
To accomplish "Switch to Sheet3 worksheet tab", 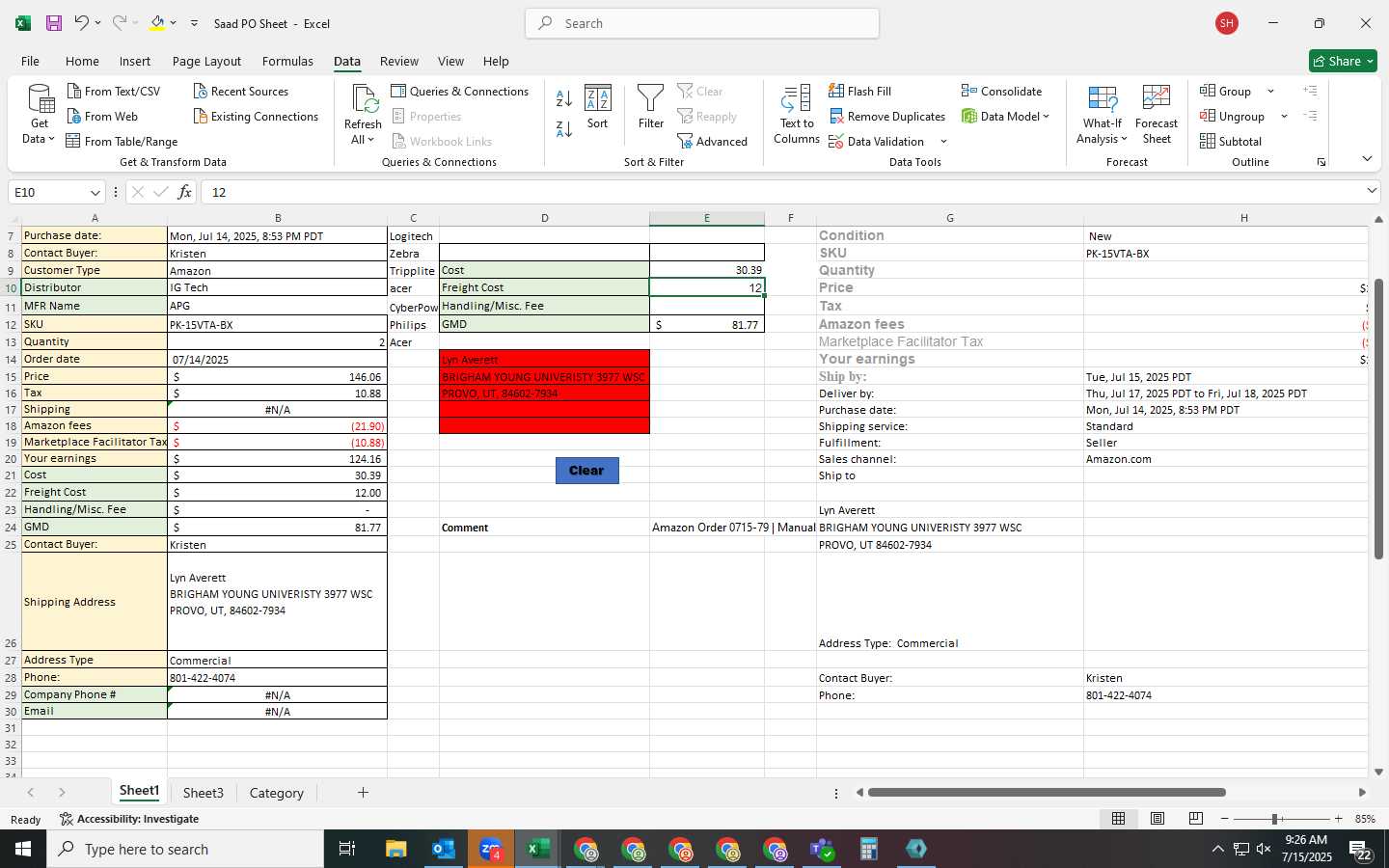I will tap(204, 793).
